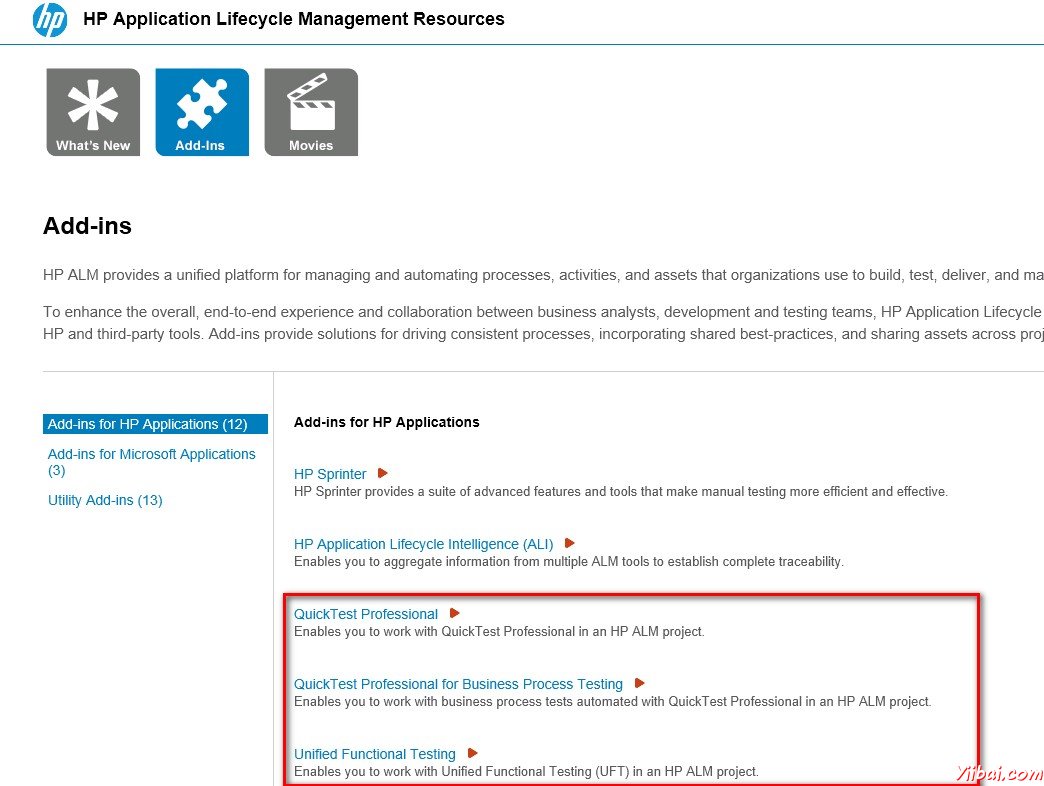Click the HP logo in the header
The image size is (1044, 786).
tap(50, 20)
